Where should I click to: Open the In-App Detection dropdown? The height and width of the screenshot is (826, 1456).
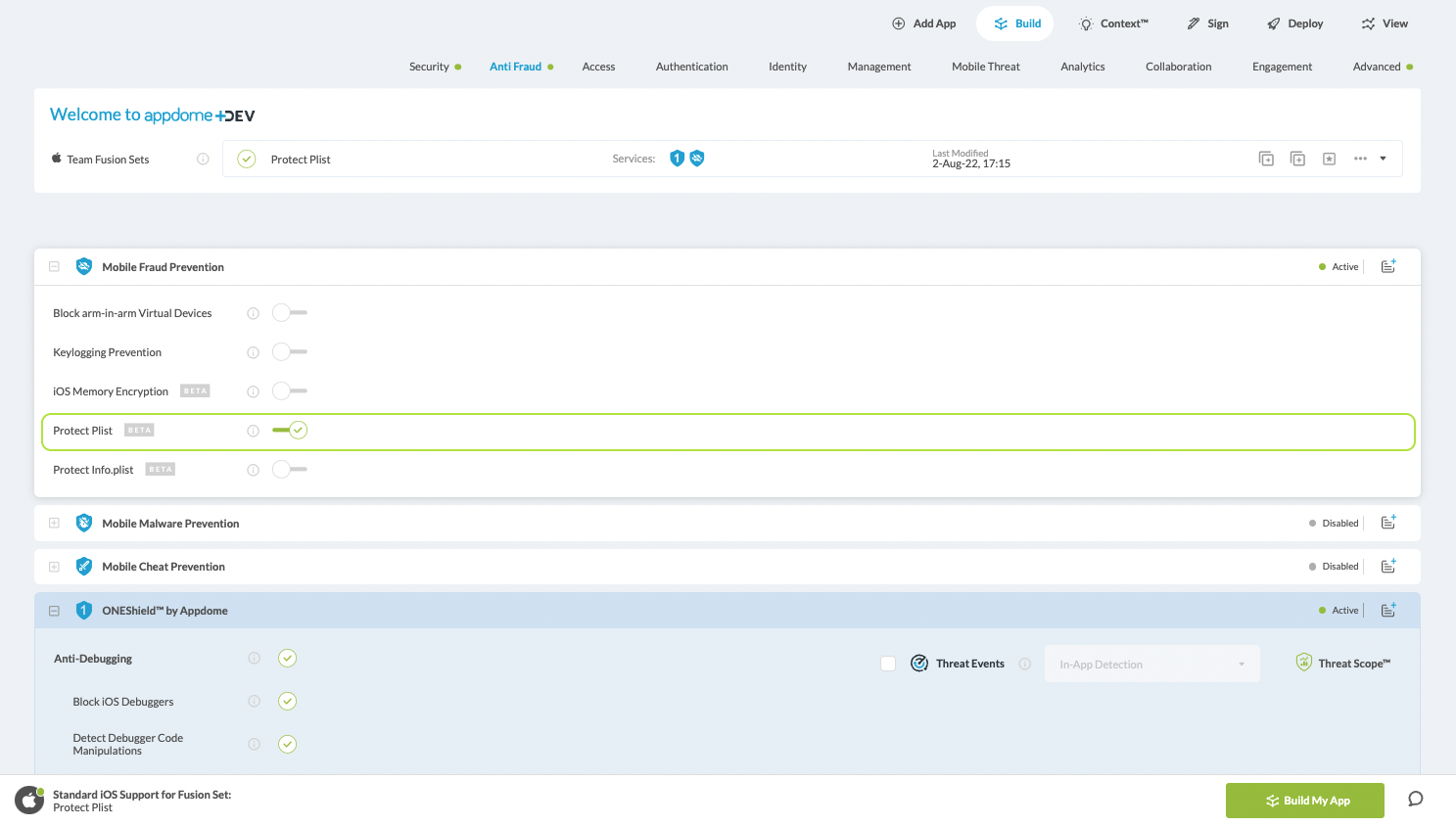pos(1151,665)
